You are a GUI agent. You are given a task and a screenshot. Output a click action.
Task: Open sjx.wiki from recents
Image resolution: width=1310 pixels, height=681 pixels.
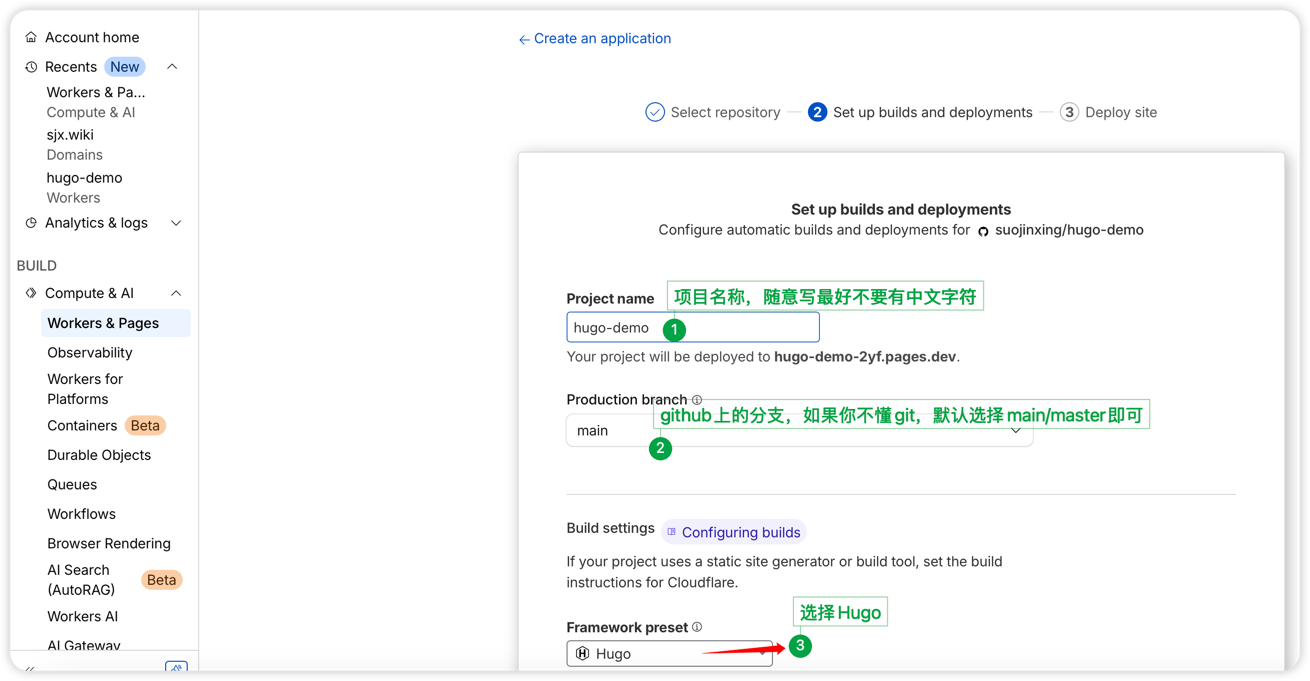point(70,135)
